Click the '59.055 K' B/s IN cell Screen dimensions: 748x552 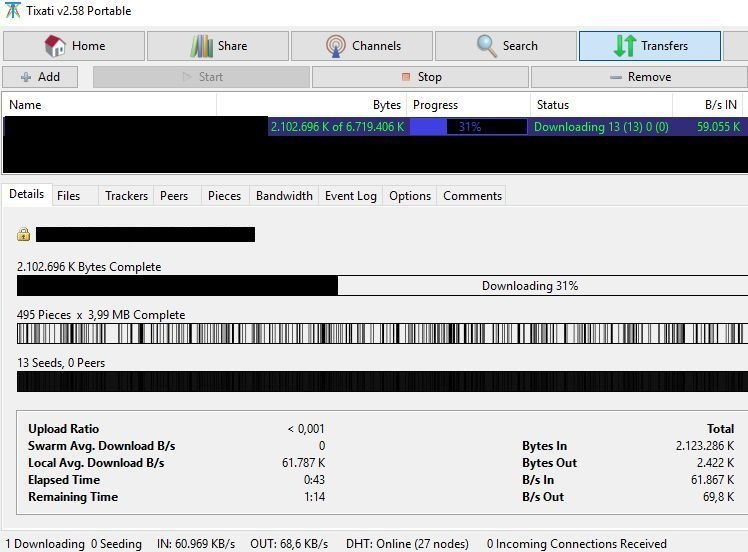click(x=718, y=127)
